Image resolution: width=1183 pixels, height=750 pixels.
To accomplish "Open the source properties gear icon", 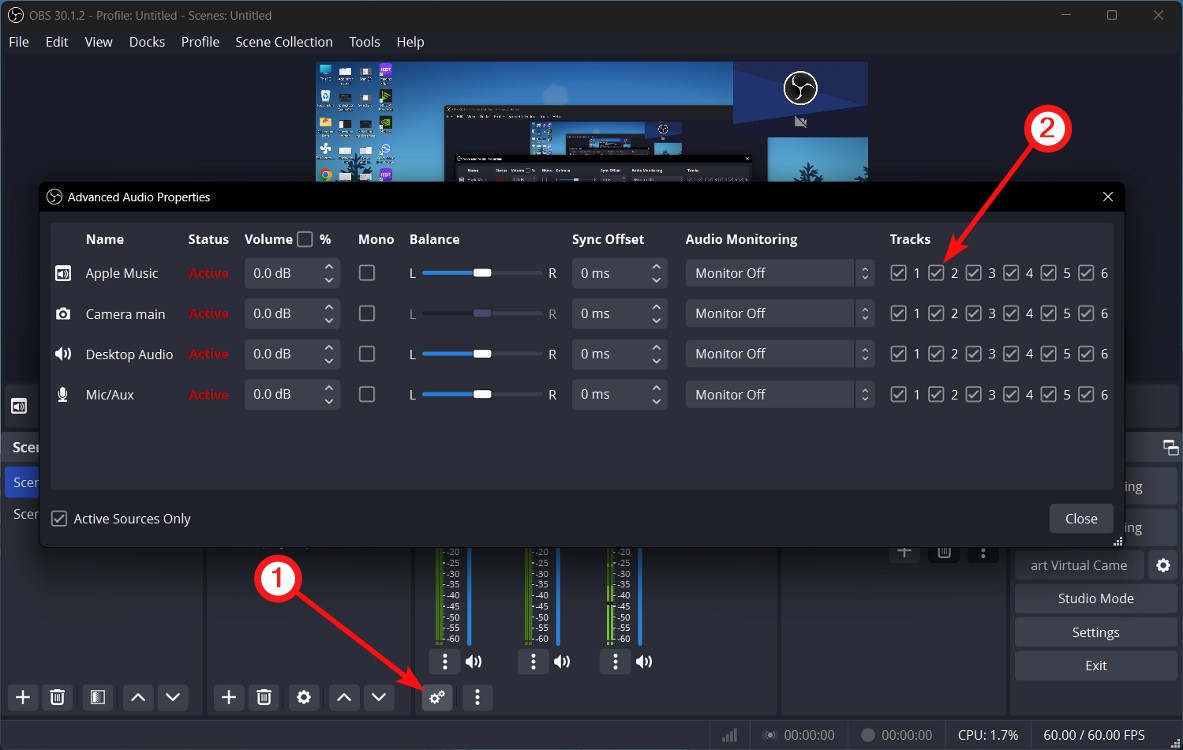I will pos(303,697).
